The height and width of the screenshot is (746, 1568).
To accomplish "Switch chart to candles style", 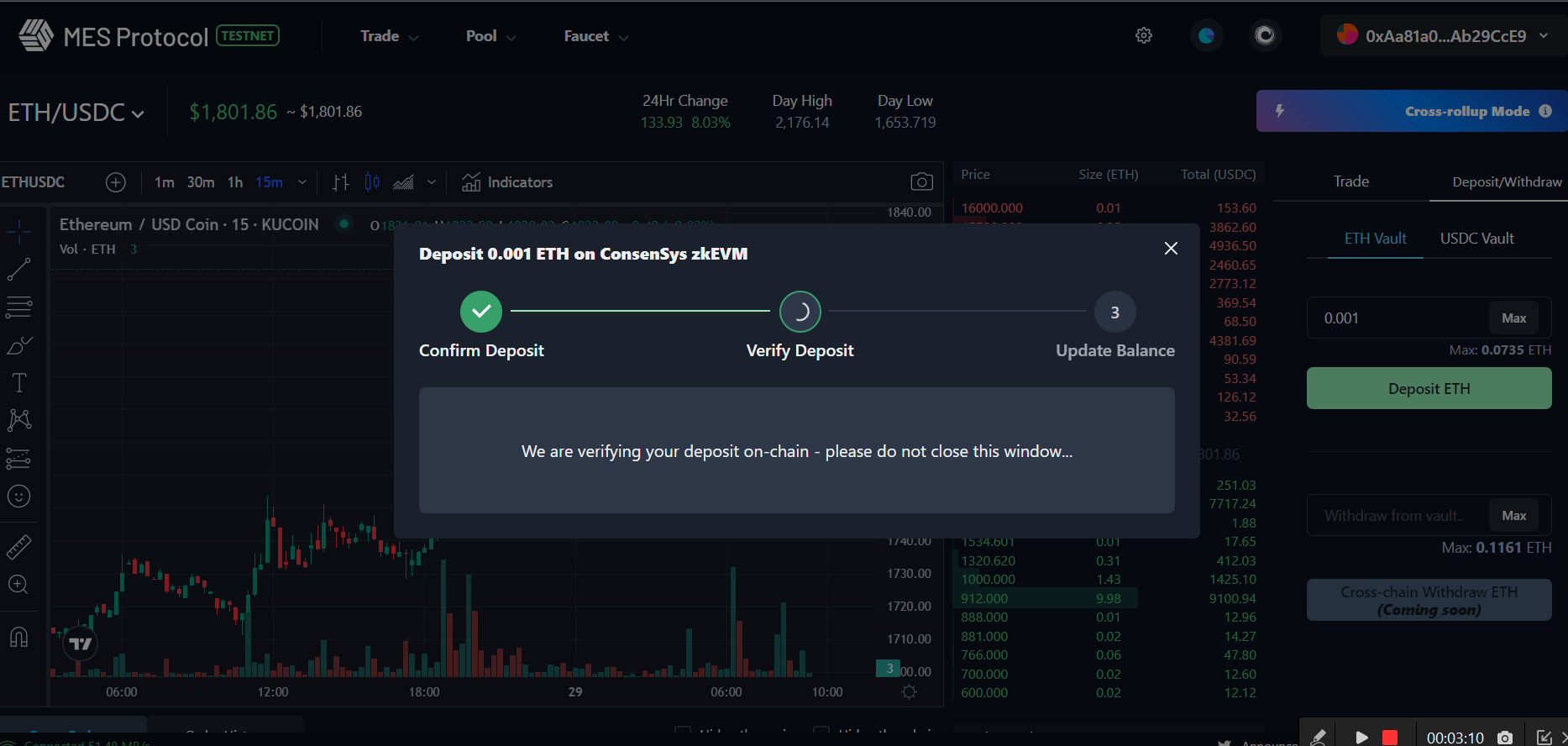I will coord(372,182).
